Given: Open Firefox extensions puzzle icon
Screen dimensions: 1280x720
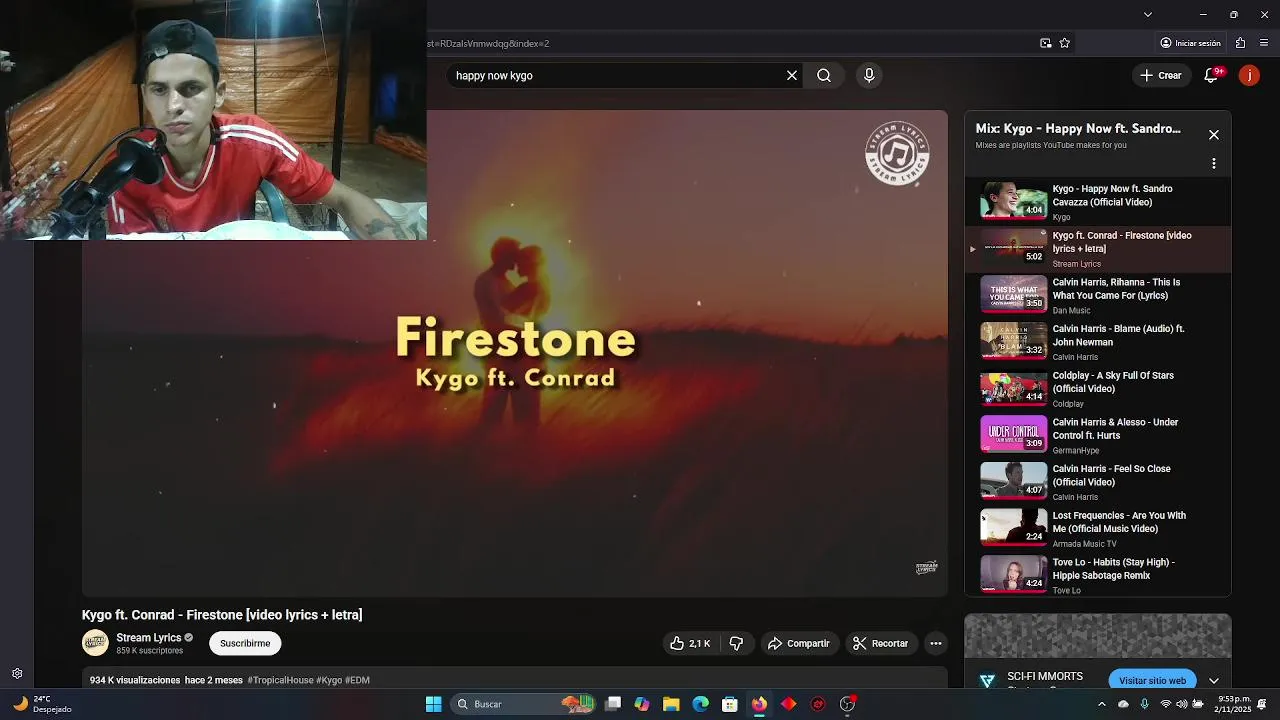Looking at the screenshot, I should point(1240,43).
